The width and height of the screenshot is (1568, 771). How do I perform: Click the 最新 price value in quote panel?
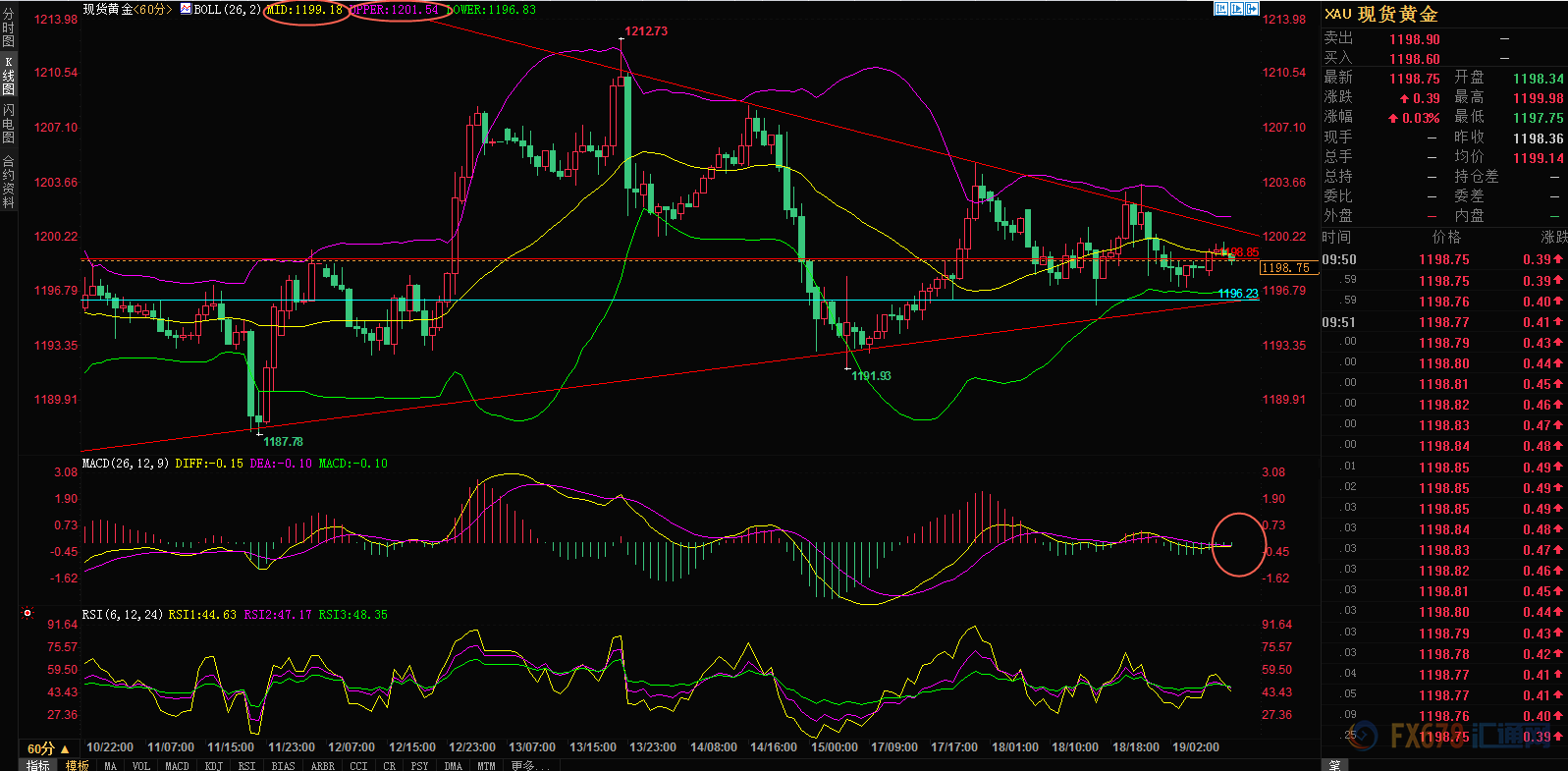pyautogui.click(x=1415, y=79)
